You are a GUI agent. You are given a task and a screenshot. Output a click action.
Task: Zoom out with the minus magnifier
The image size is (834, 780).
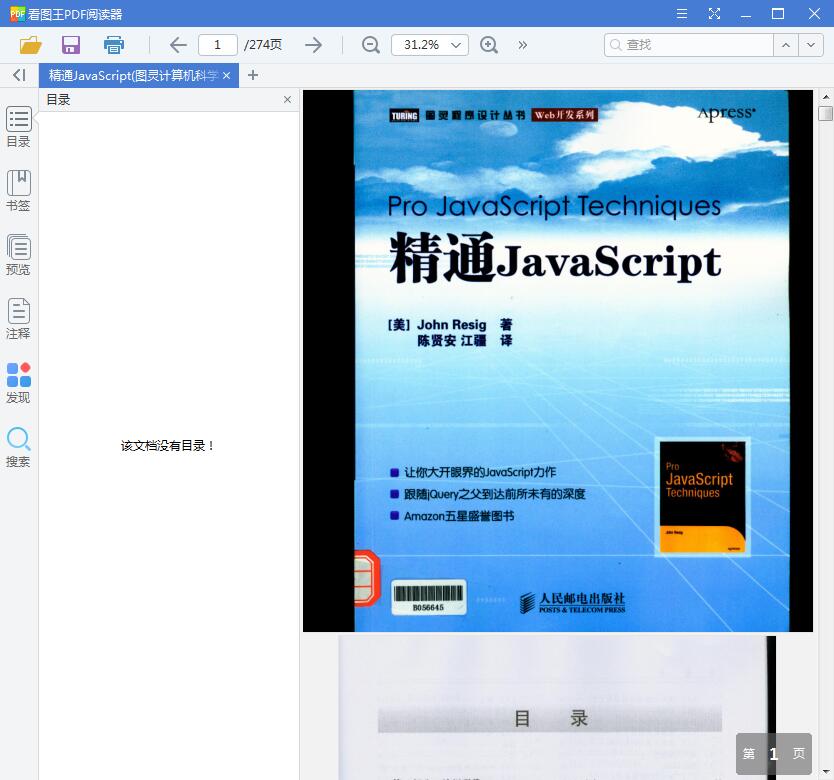[x=371, y=45]
